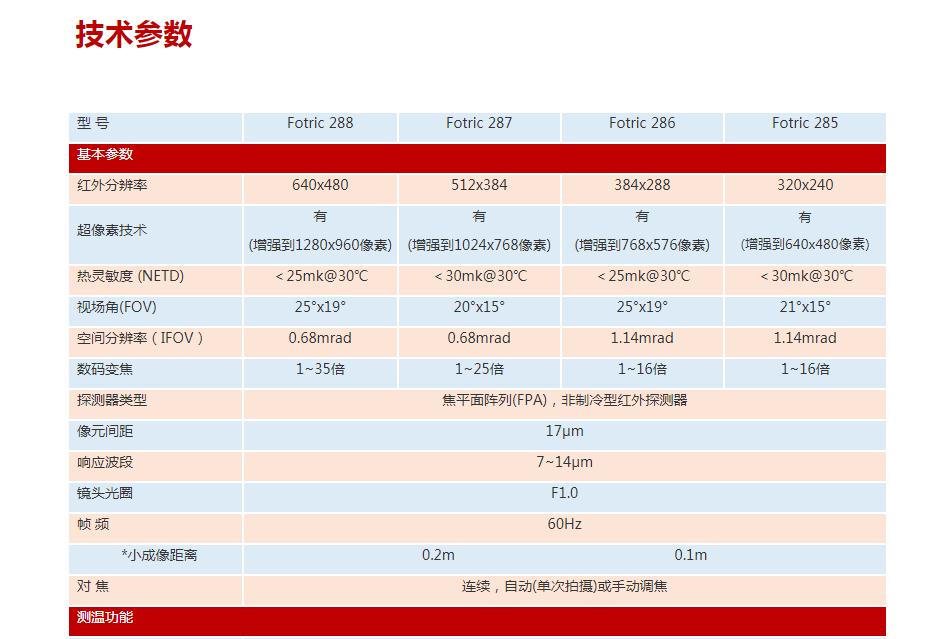935x639 pixels.
Task: Click the 焦平面阵列(FPA) detector description
Action: pos(565,400)
